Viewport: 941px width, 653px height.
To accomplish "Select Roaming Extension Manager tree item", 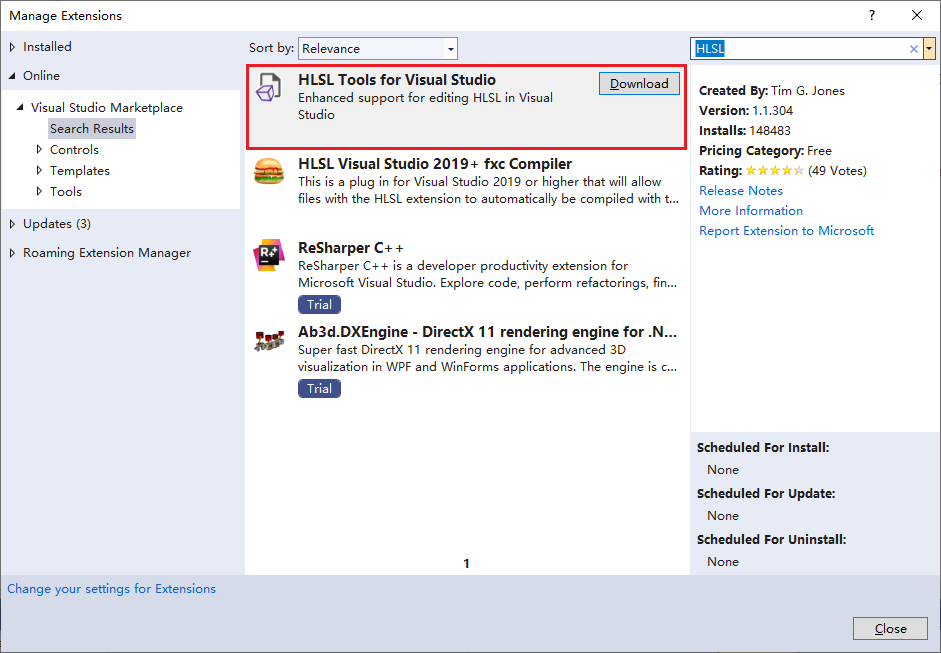I will click(x=107, y=253).
